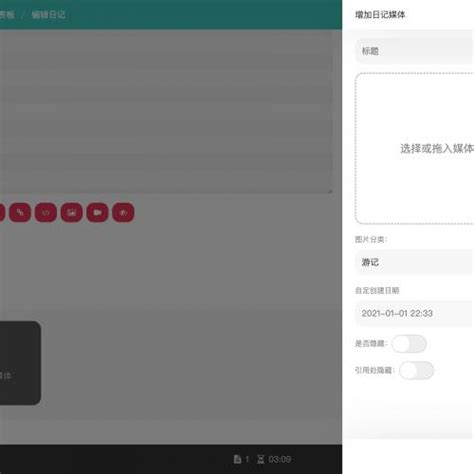Click the dark media card at bottom left
474x474 pixels.
[x=20, y=363]
